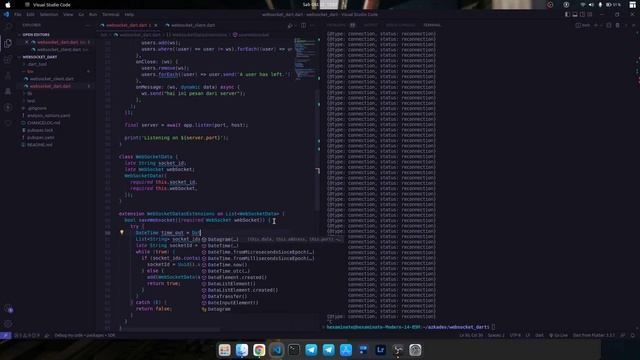The height and width of the screenshot is (360, 640).
Task: Click the split terminal icon
Action: 609,25
